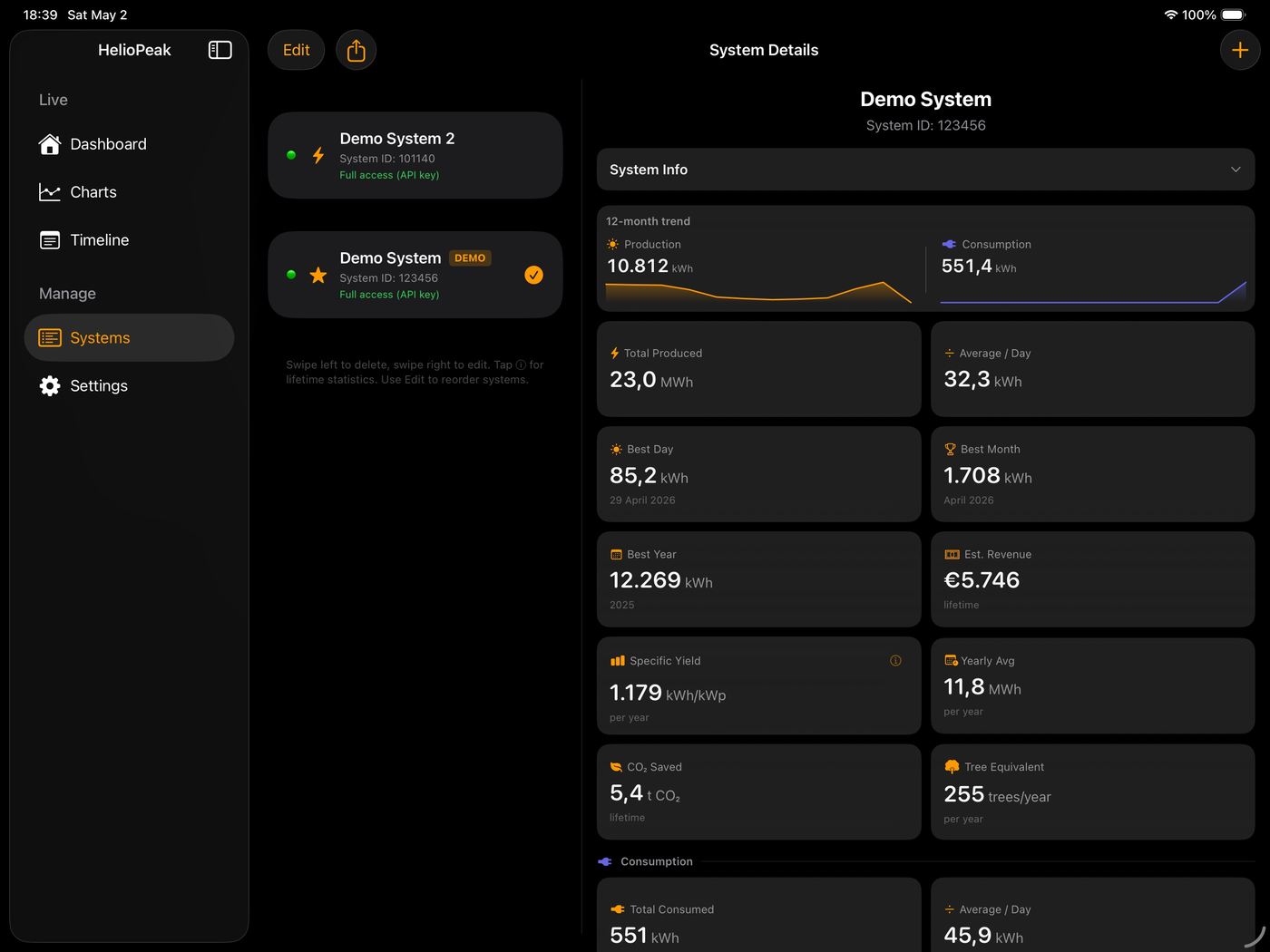Select the Demo System card
Viewport: 1270px width, 952px height.
(x=415, y=275)
